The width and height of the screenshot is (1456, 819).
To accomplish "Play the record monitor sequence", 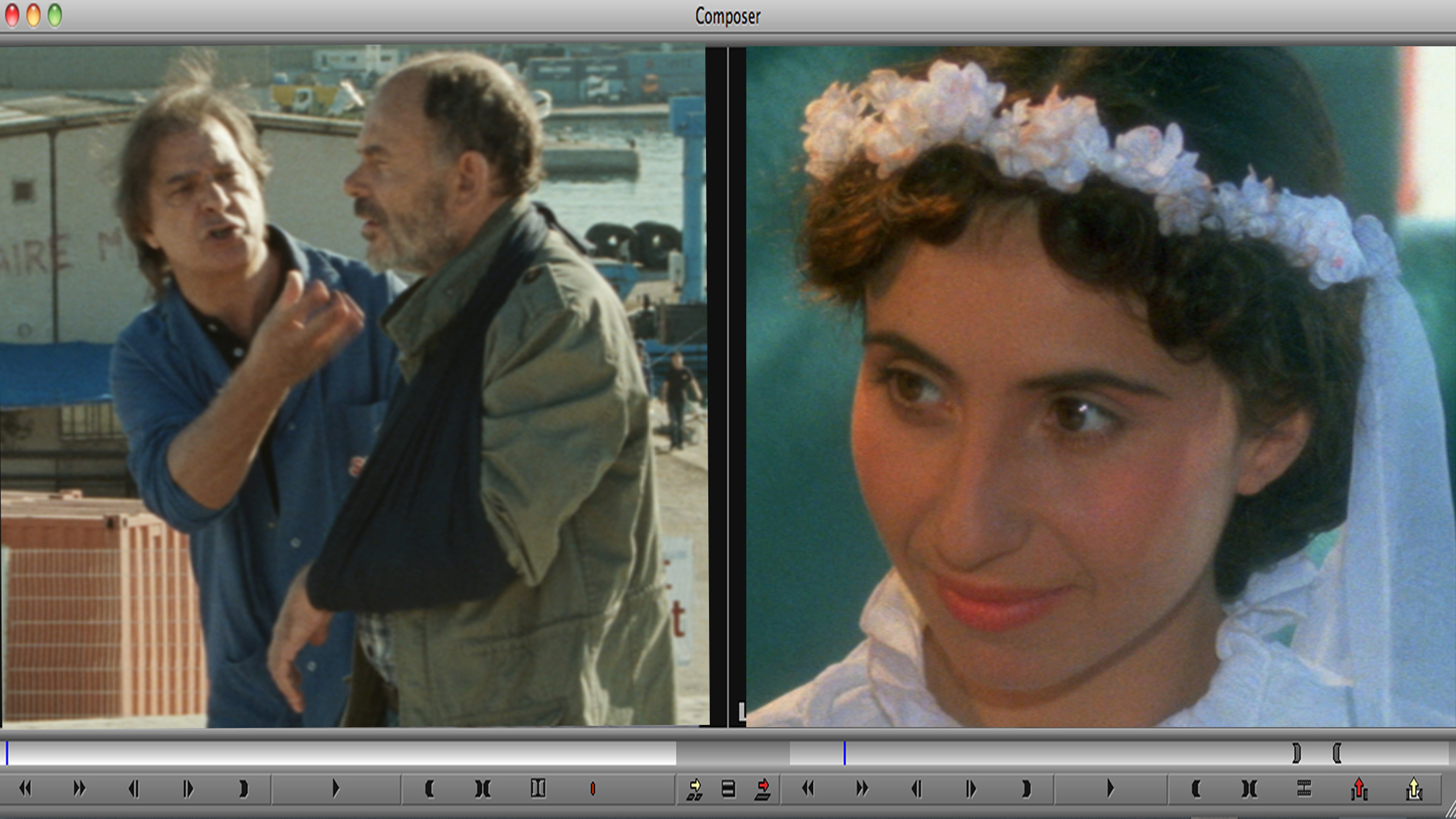I will click(x=1110, y=788).
